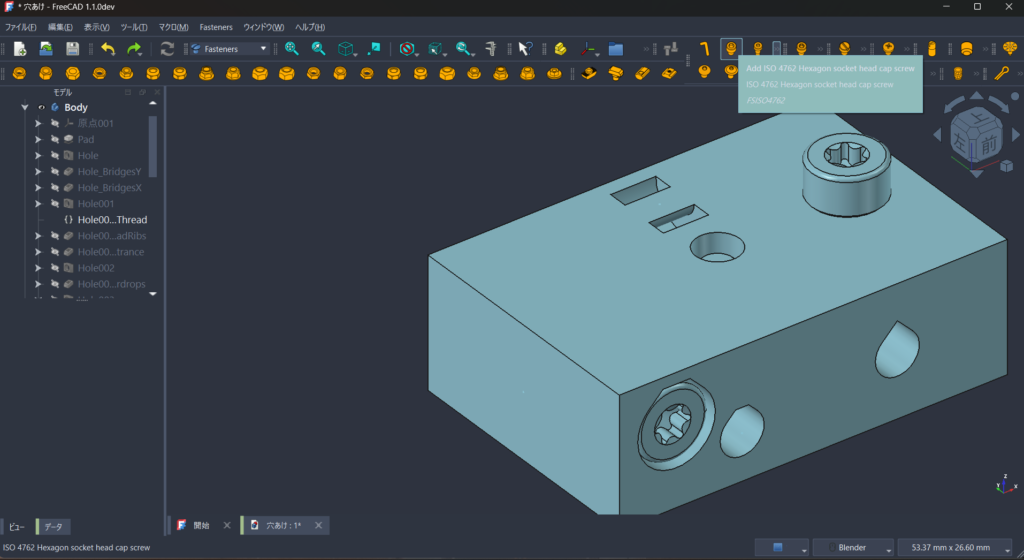Open the Fasteners workbench dropdown
The image size is (1024, 560).
point(230,49)
